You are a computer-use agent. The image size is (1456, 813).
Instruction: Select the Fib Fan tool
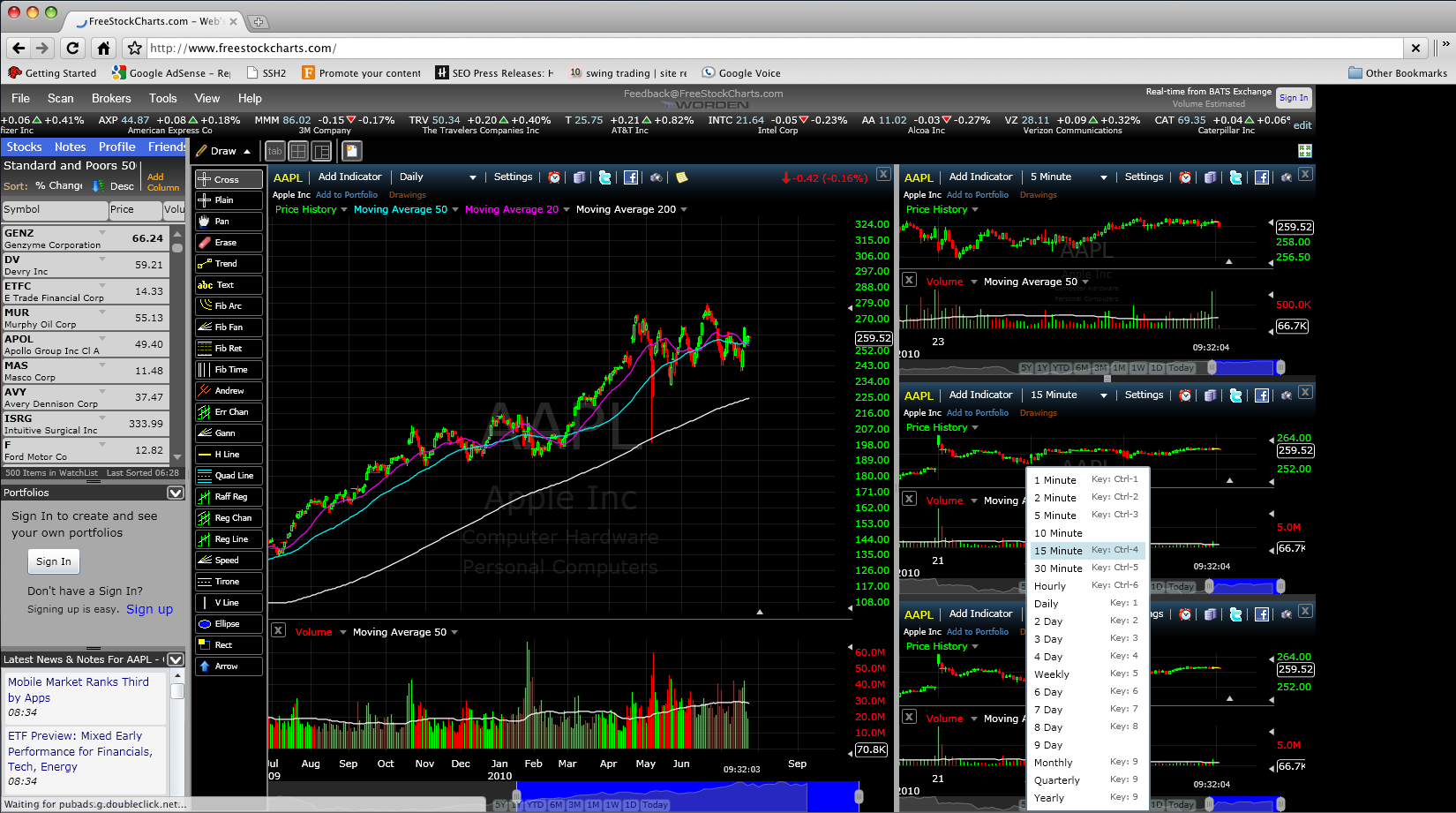[x=229, y=327]
